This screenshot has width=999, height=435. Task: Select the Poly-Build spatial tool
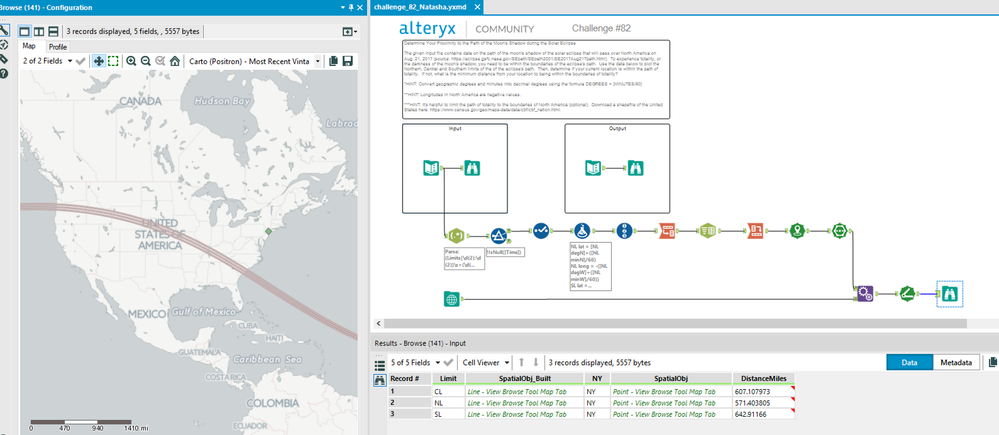point(840,231)
